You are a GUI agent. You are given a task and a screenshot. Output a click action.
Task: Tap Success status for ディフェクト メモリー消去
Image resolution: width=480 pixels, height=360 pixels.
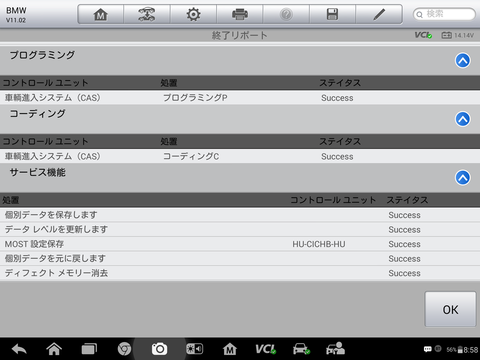tap(404, 273)
